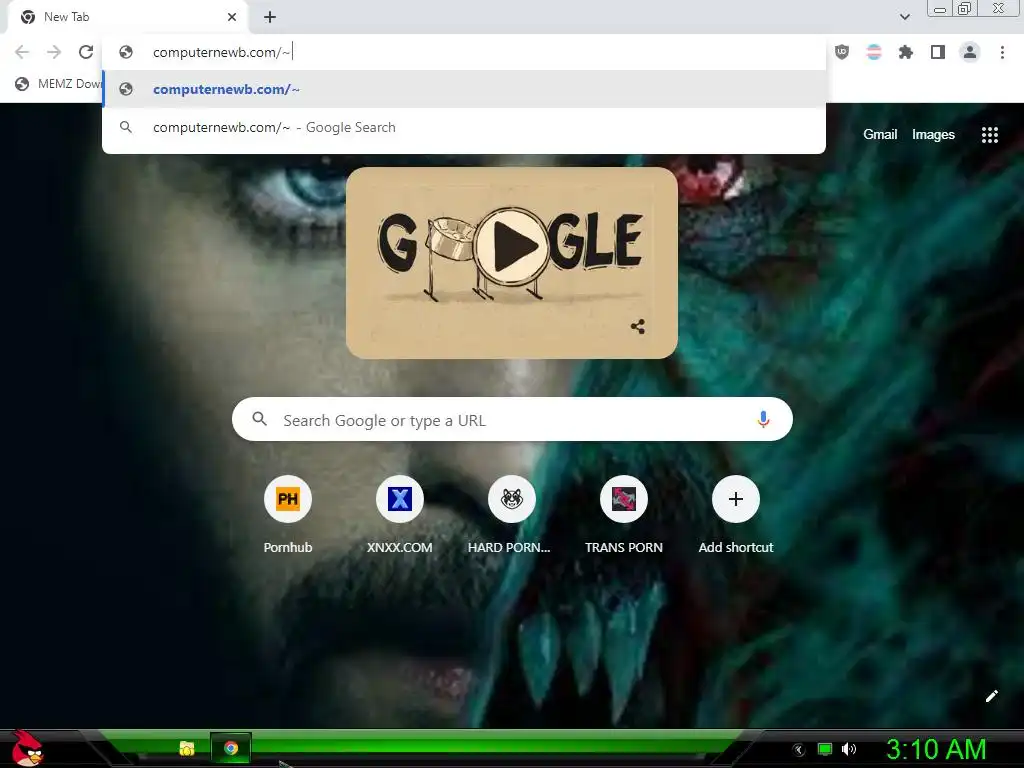
Task: Share the Google Doodle
Action: 638,327
